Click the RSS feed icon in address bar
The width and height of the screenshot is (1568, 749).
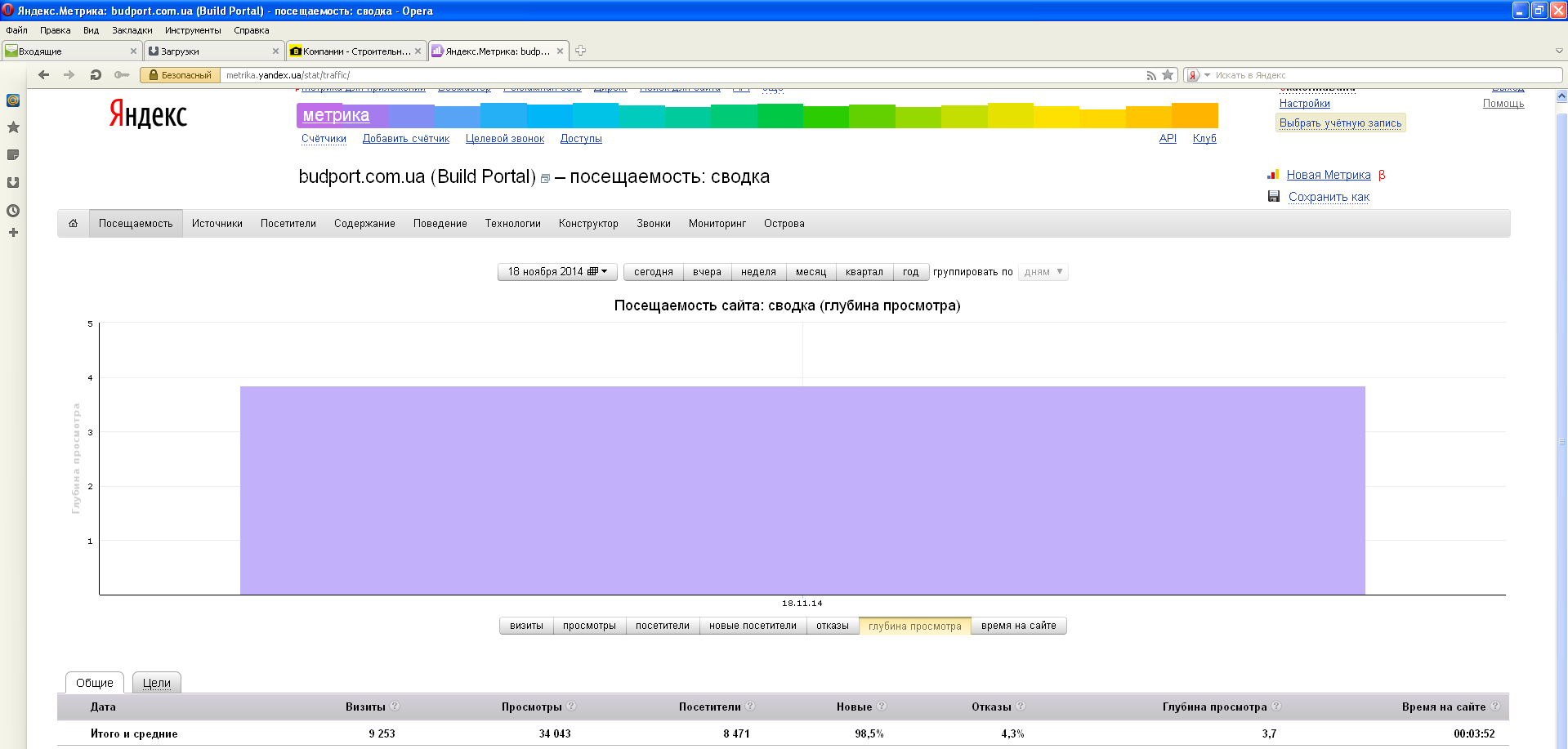tap(1151, 75)
